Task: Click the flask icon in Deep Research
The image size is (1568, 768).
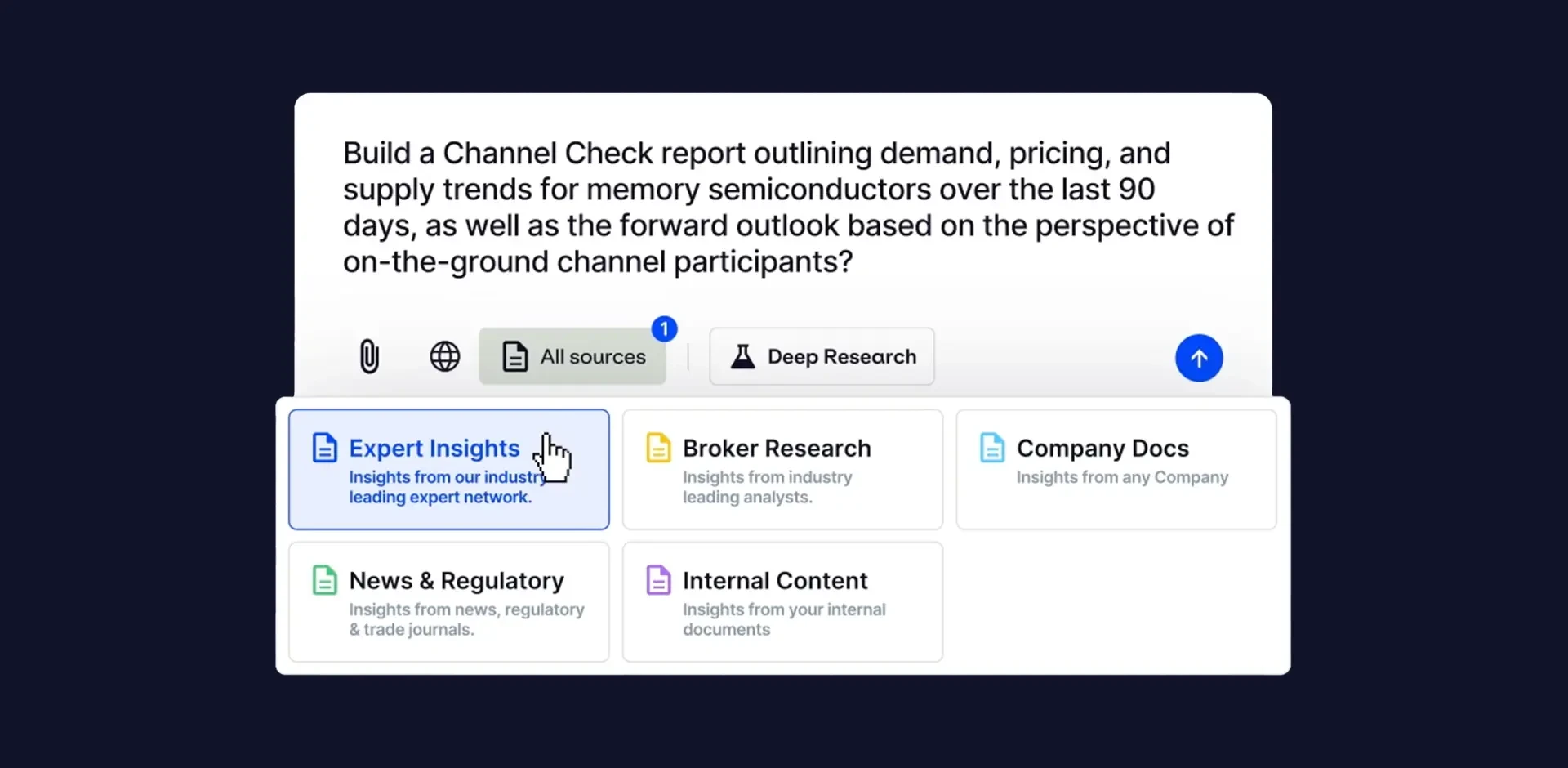Action: (742, 357)
